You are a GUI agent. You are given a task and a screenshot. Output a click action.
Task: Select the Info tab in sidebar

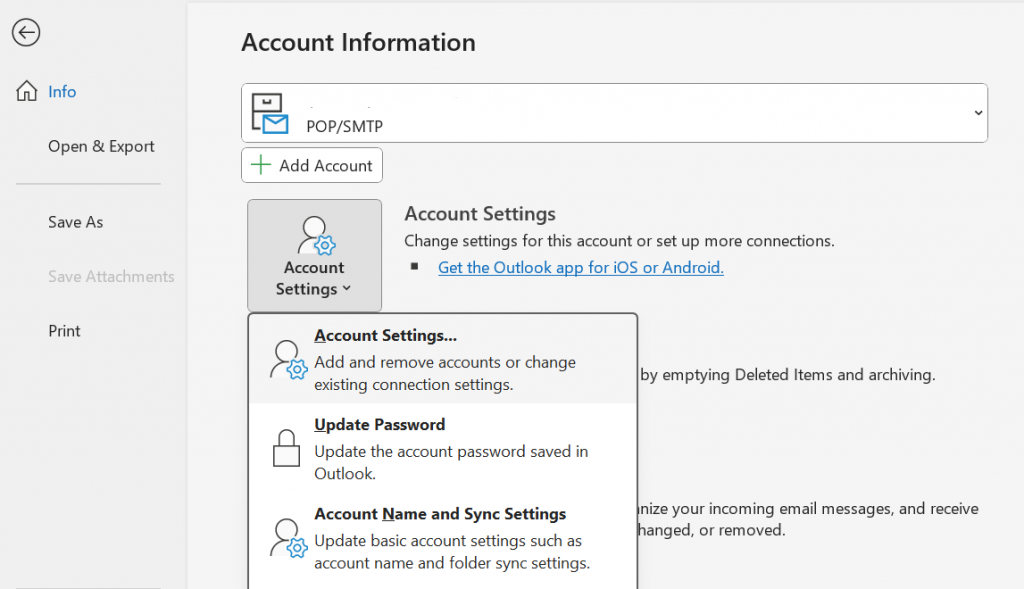tap(62, 91)
